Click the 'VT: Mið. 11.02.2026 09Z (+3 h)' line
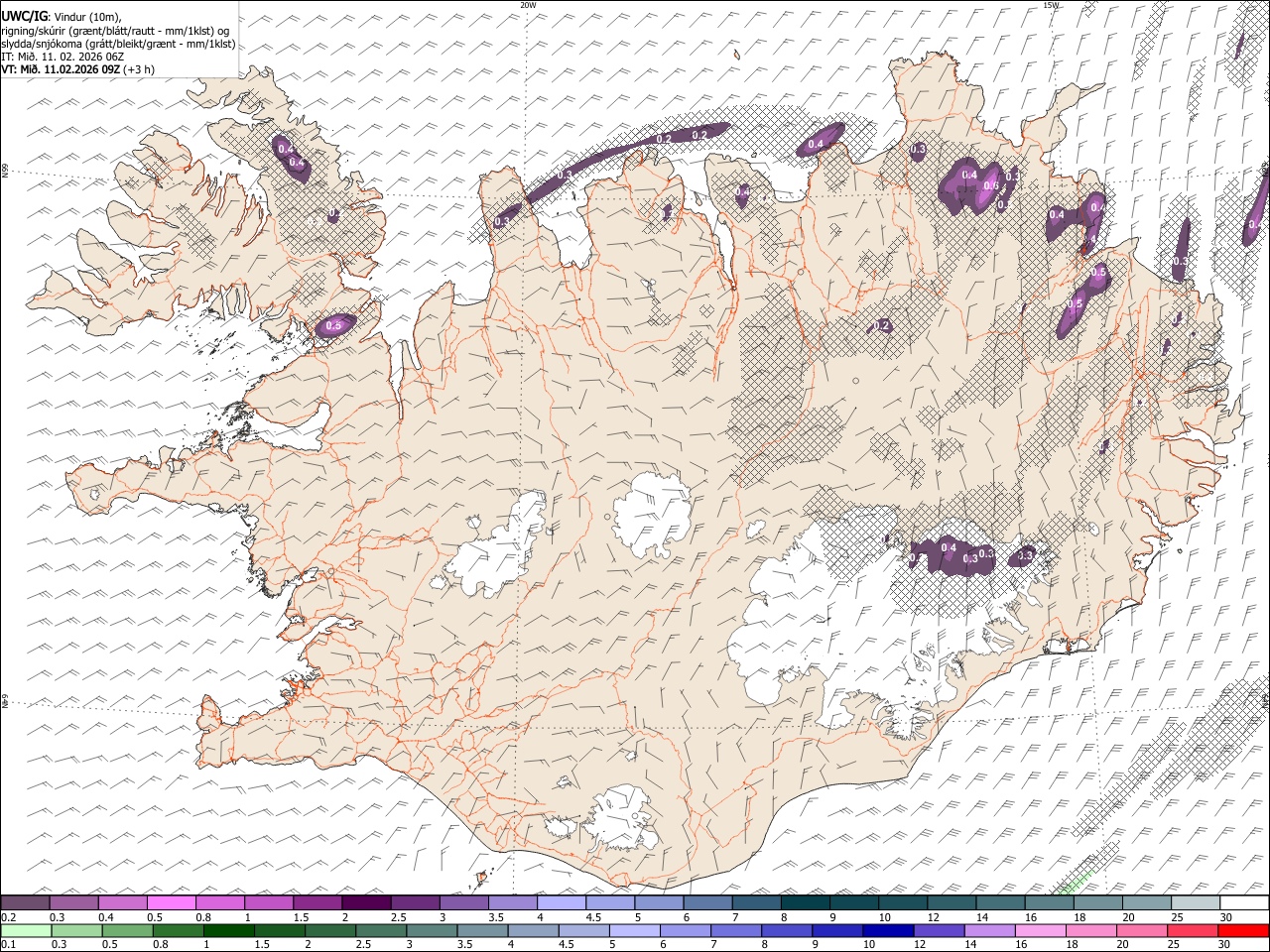 click(77, 70)
